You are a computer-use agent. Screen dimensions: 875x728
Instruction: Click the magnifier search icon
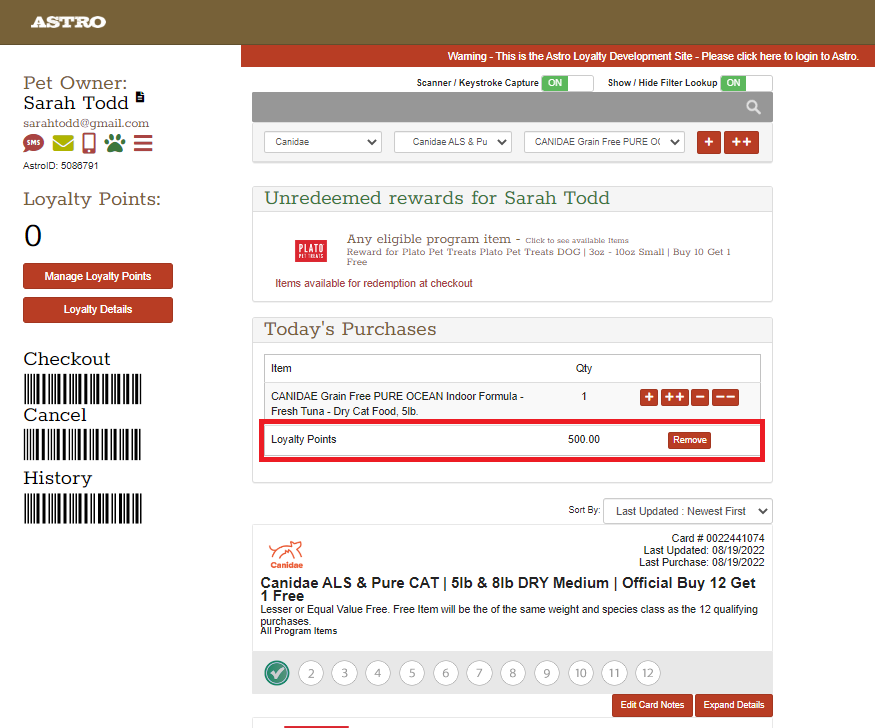(x=753, y=107)
